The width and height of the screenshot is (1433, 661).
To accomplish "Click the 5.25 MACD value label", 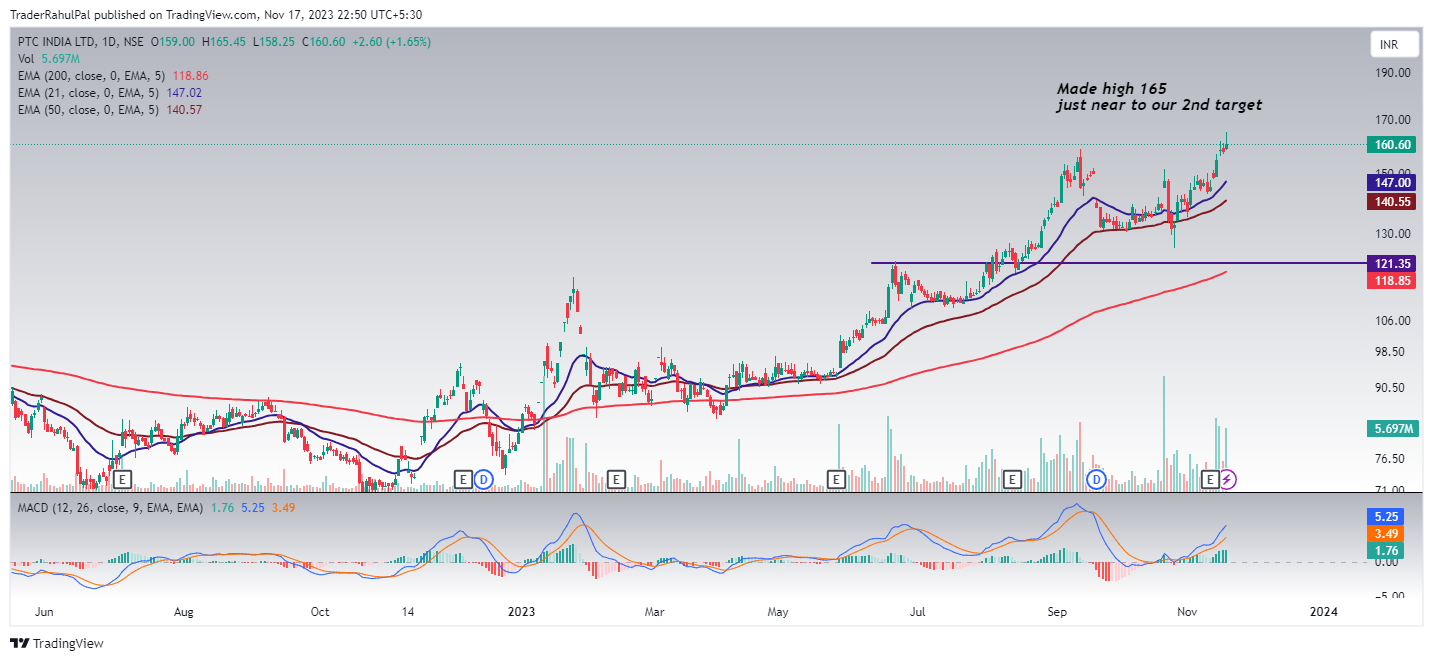I will (1386, 517).
